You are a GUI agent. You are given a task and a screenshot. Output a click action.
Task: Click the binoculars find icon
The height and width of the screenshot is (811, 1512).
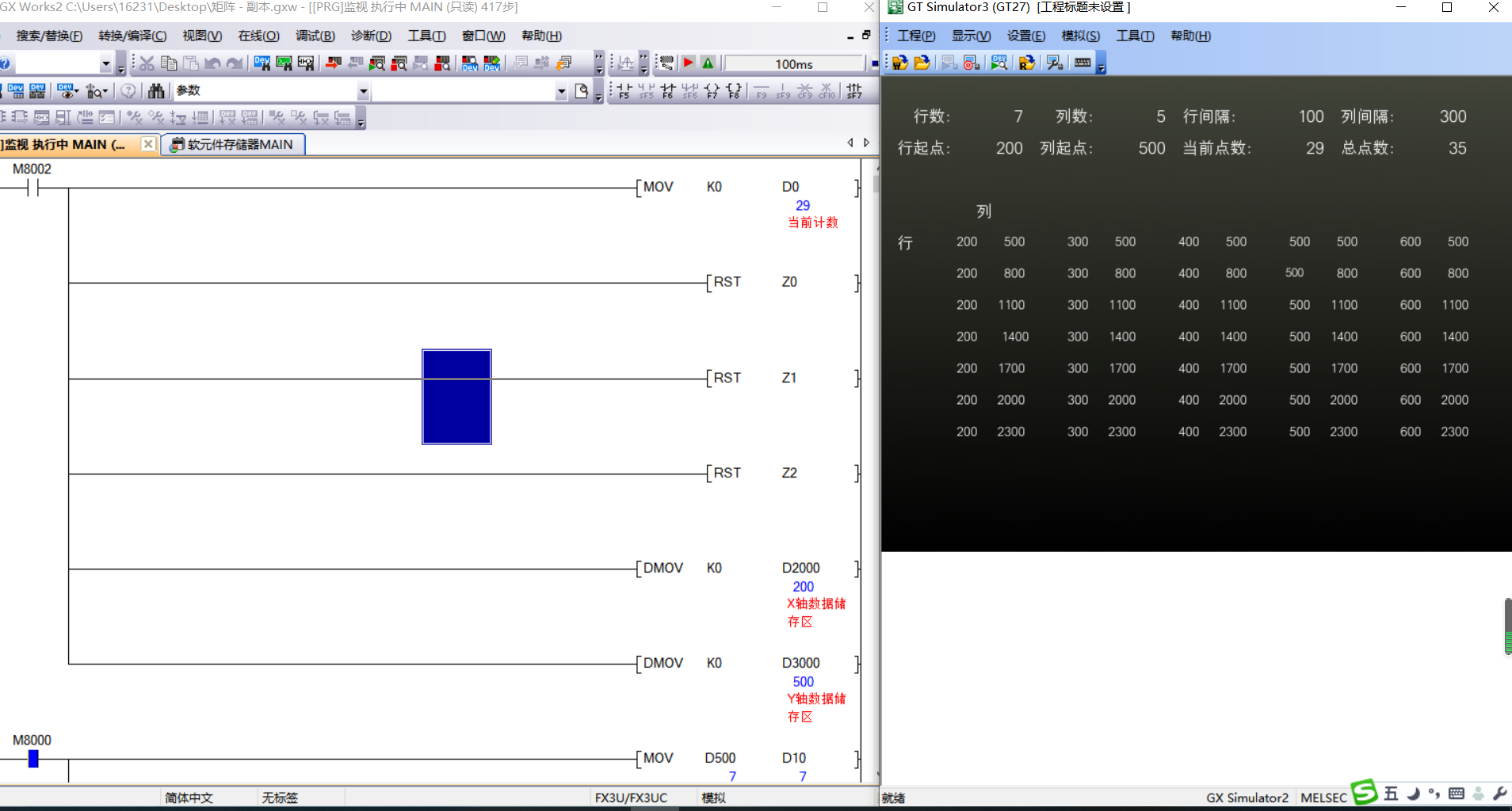pyautogui.click(x=156, y=91)
